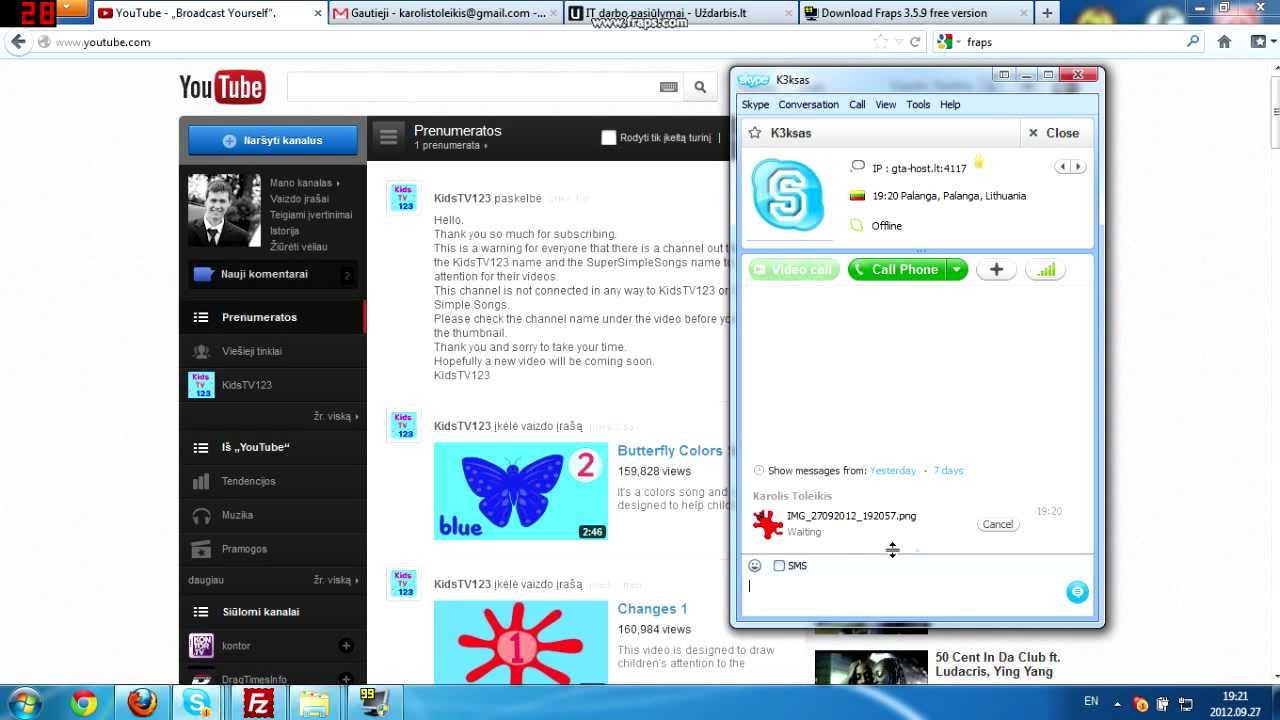Screen dimensions: 1280x720
Task: Toggle Rodyti tik įkeltą turinį checkbox
Action: pyautogui.click(x=608, y=138)
